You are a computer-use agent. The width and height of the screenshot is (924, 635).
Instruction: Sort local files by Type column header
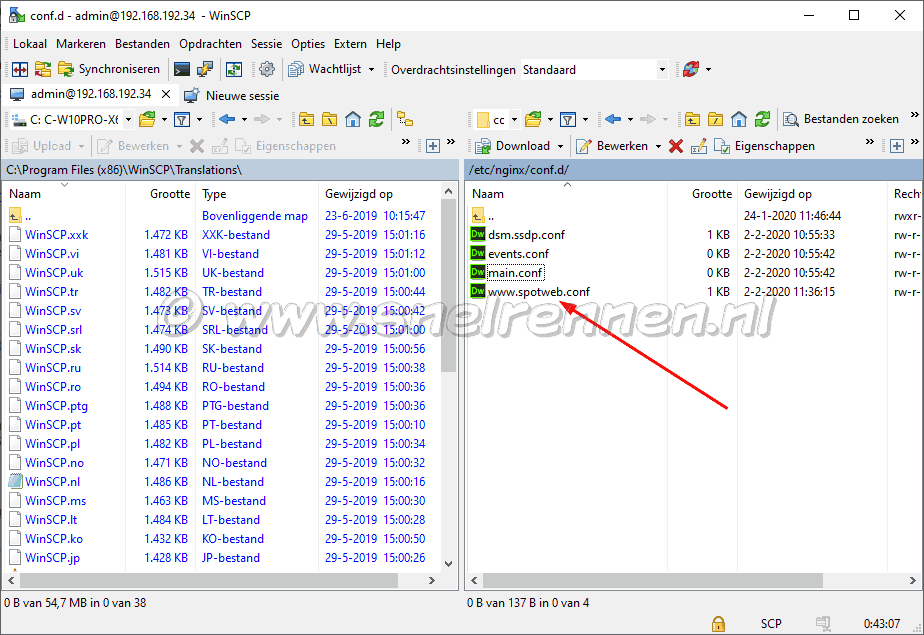(x=257, y=194)
